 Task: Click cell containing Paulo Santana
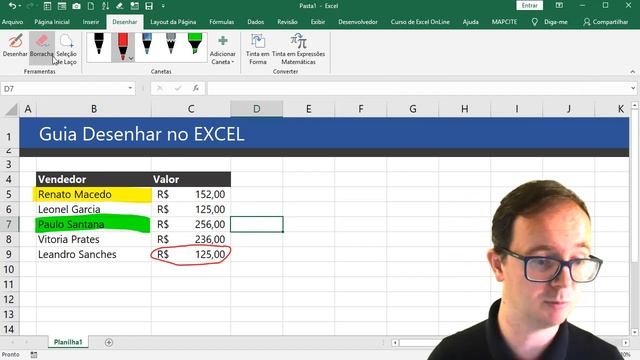[x=93, y=224]
